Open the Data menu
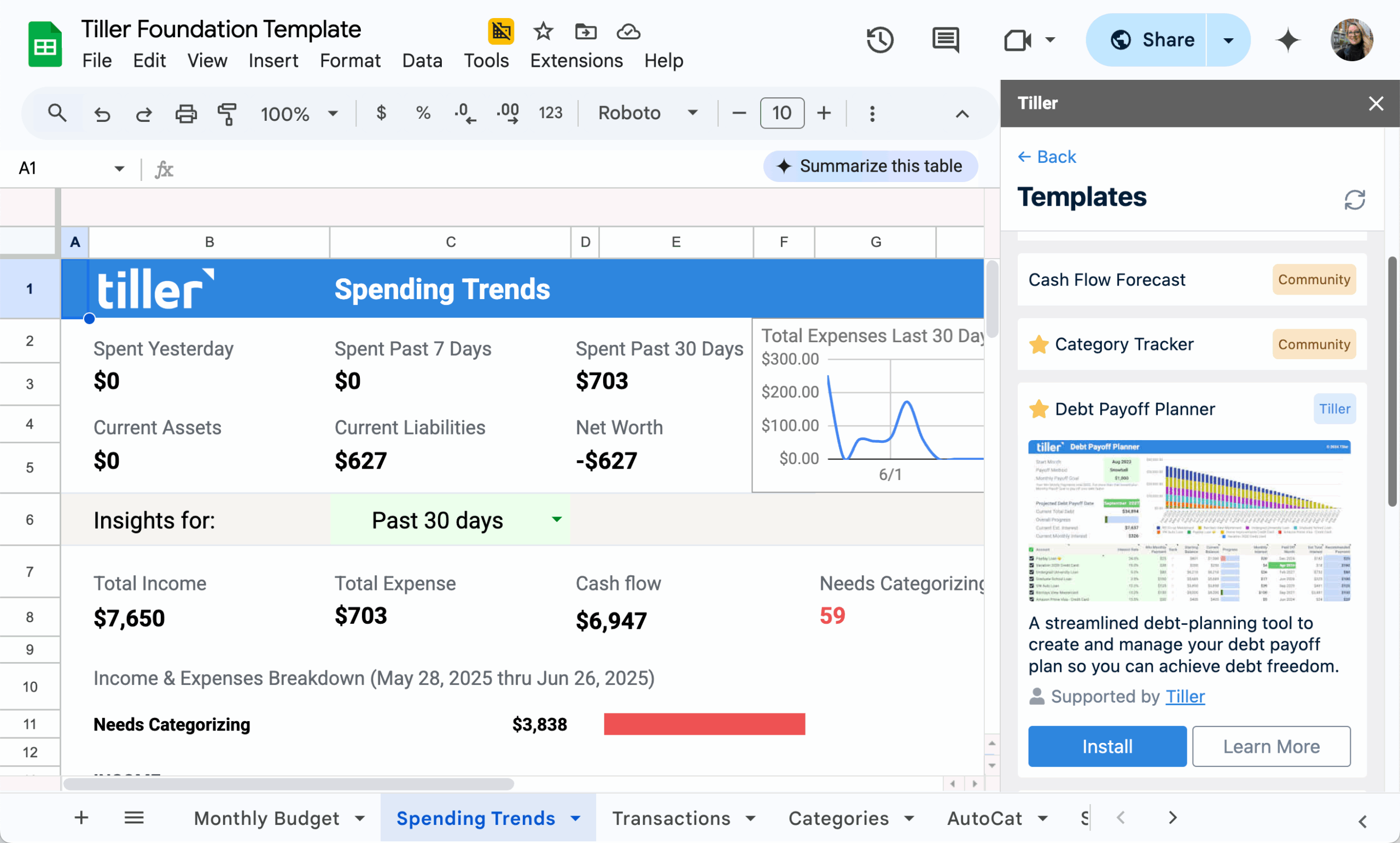Viewport: 1400px width, 843px height. coord(422,60)
